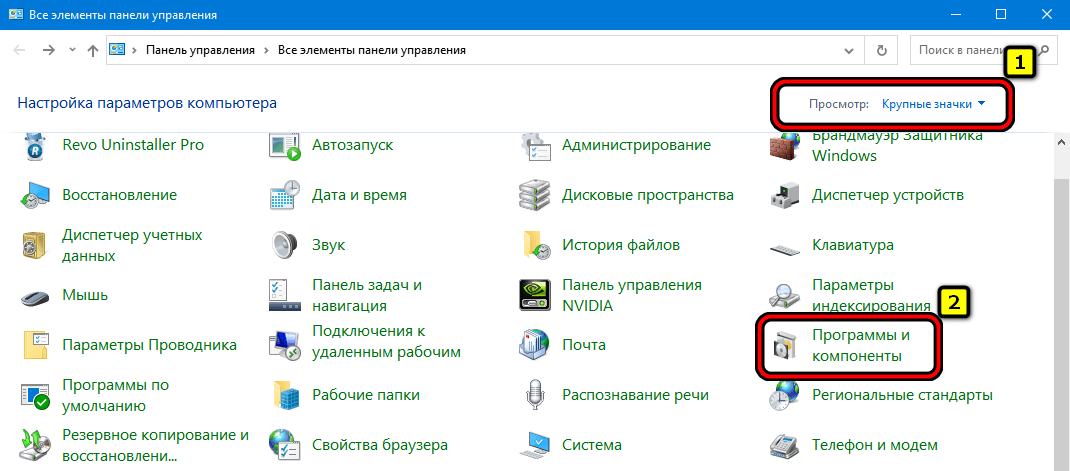
Task: Open the Администрирование link
Action: pos(636,145)
